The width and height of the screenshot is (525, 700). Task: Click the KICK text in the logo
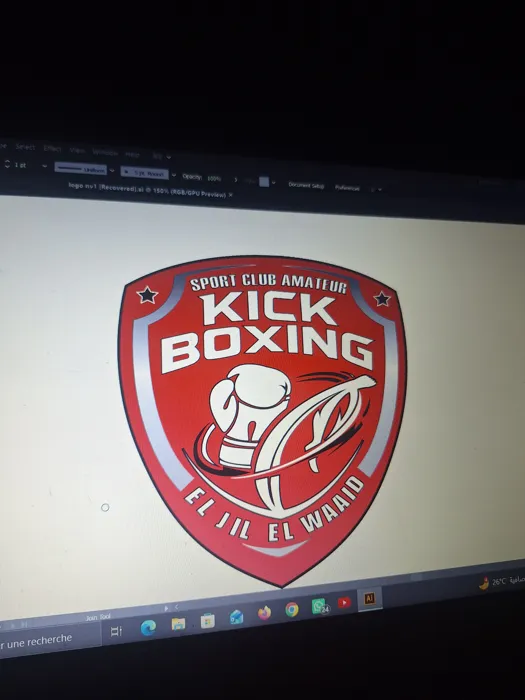(x=268, y=309)
